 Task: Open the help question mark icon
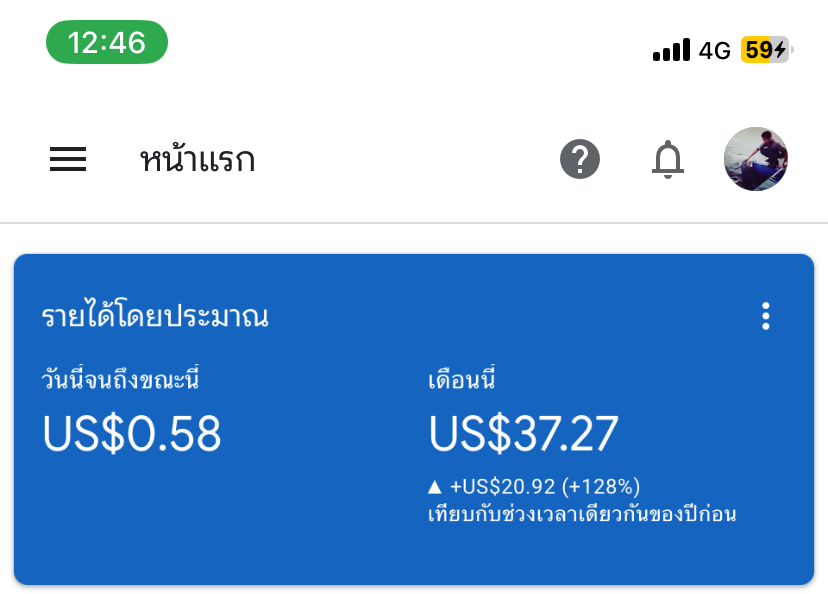click(580, 159)
